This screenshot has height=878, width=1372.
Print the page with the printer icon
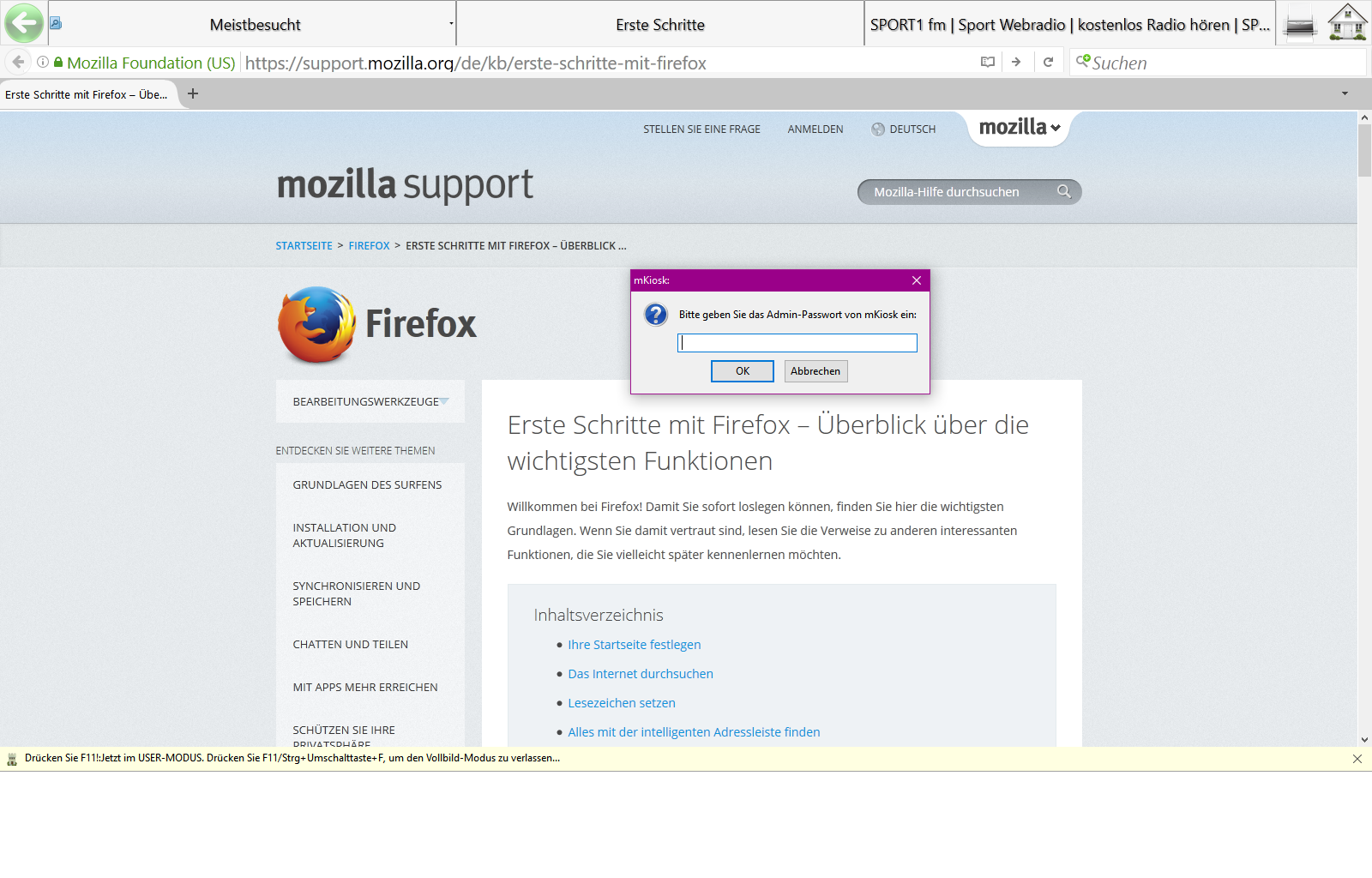point(1300,25)
